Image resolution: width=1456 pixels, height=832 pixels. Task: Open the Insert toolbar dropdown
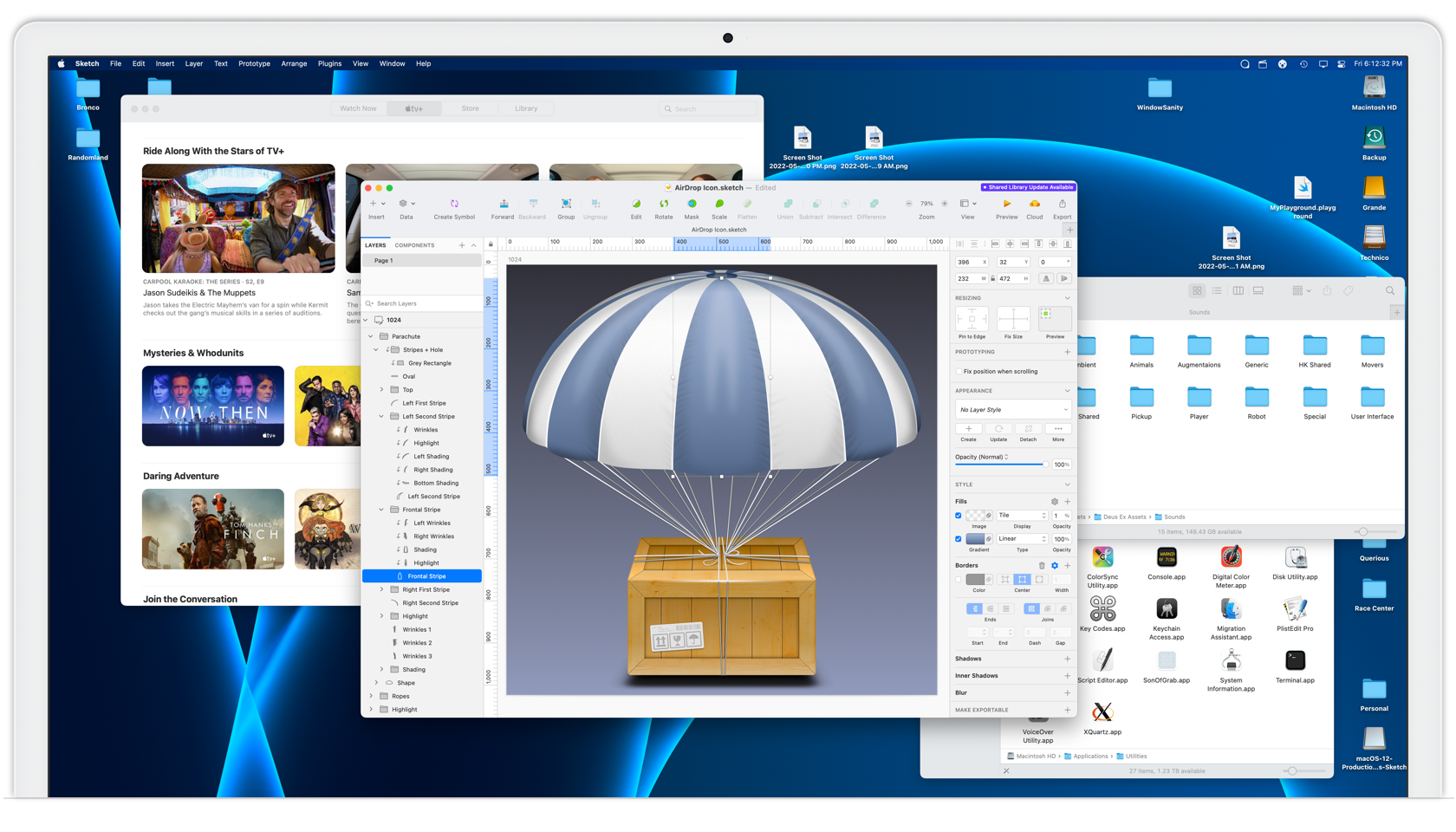[377, 205]
